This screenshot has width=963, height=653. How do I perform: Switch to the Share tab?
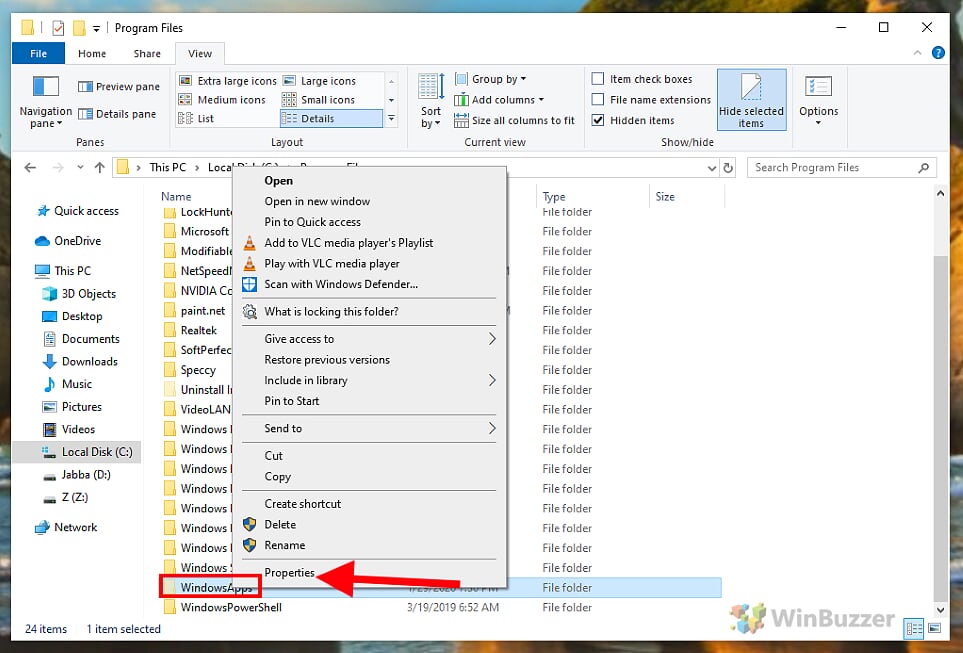point(147,53)
